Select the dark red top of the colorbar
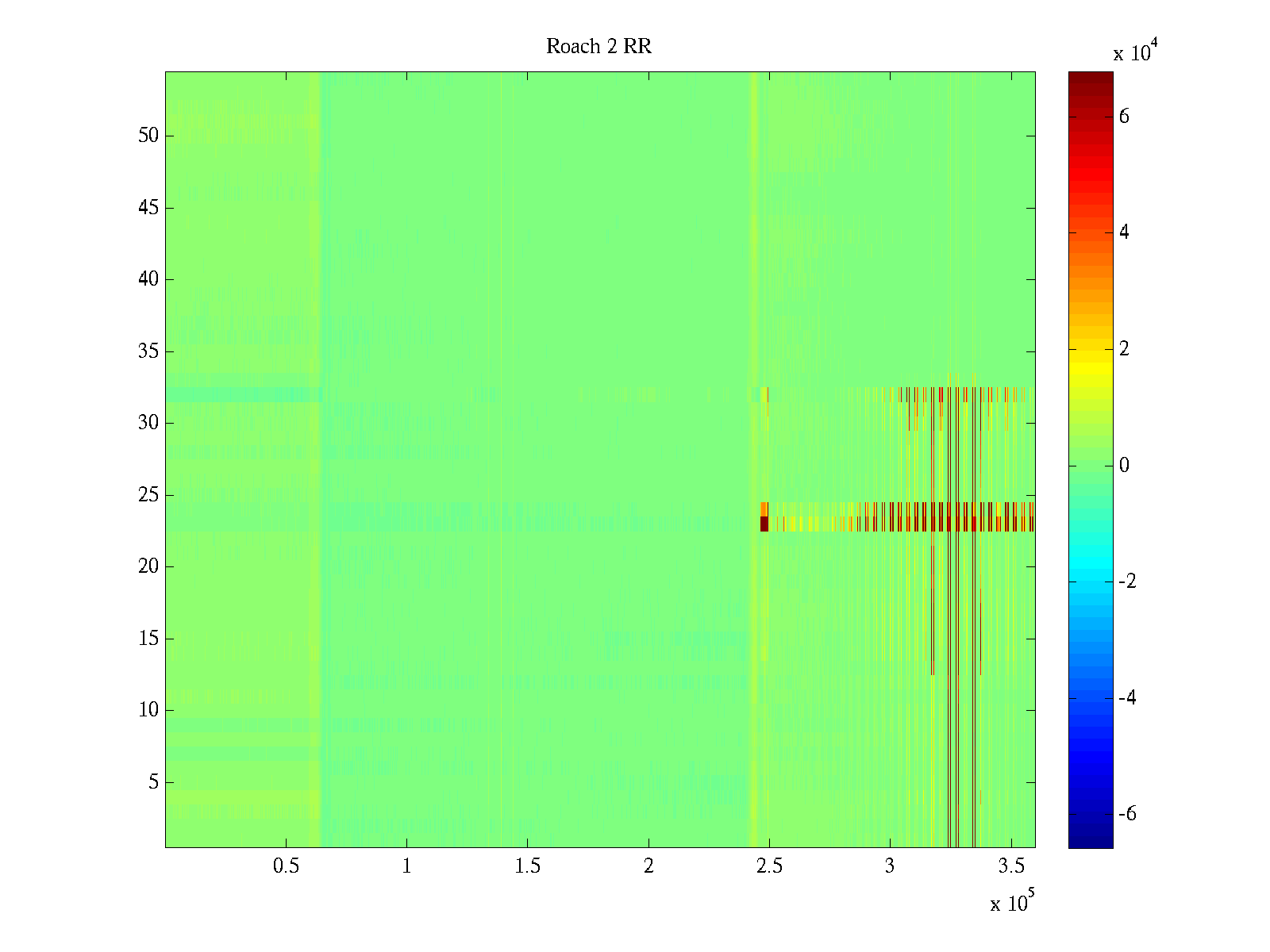 [1091, 79]
